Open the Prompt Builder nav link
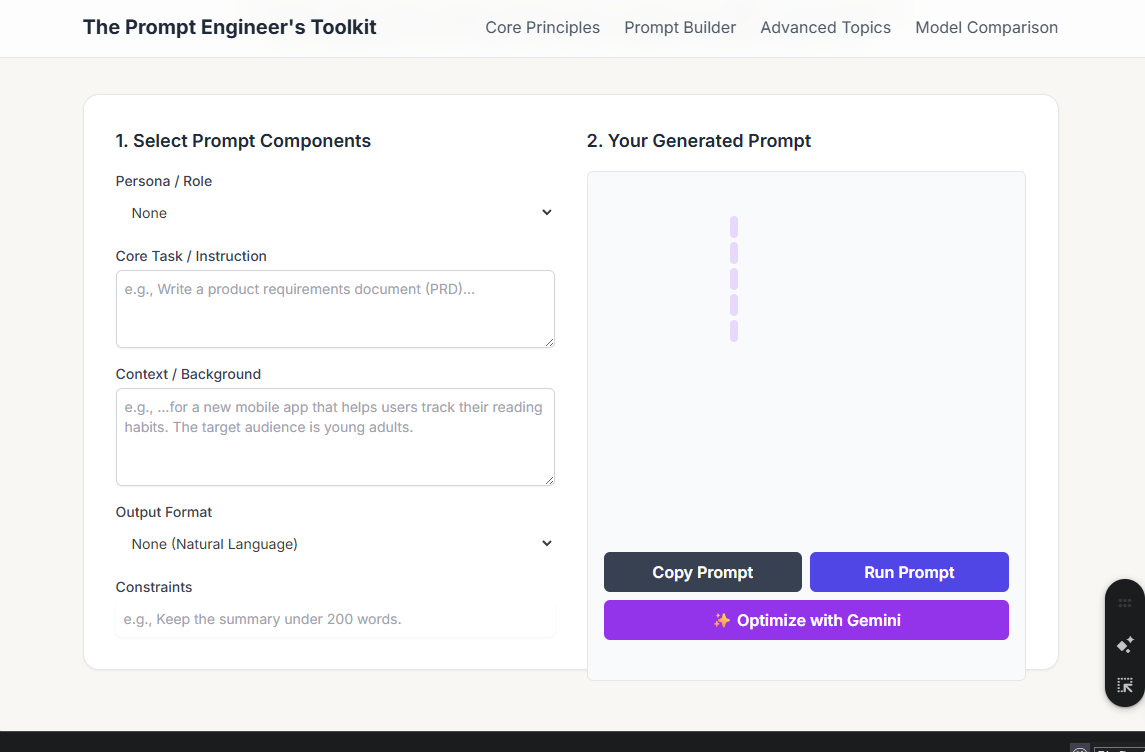Image resolution: width=1145 pixels, height=752 pixels. click(680, 28)
